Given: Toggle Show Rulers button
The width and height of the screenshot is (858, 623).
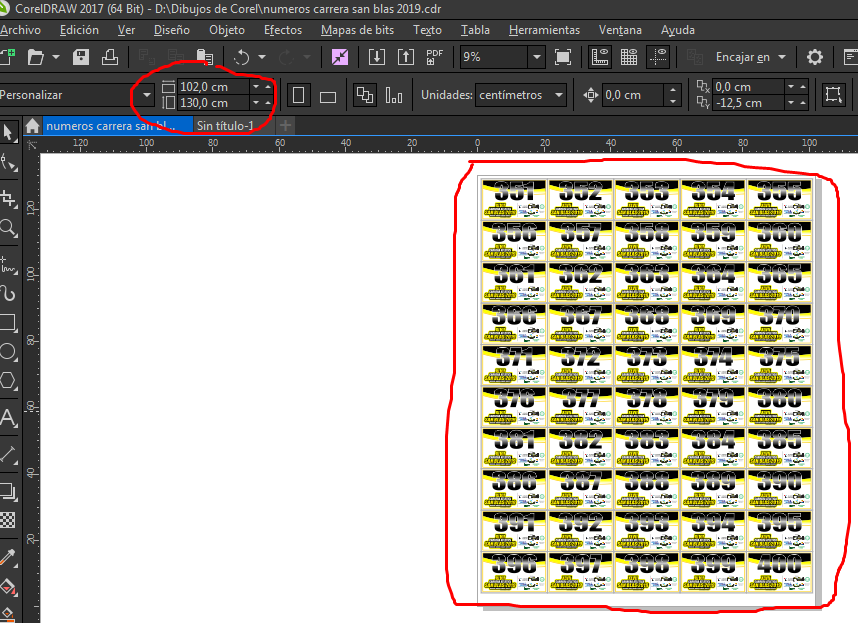Looking at the screenshot, I should [600, 57].
